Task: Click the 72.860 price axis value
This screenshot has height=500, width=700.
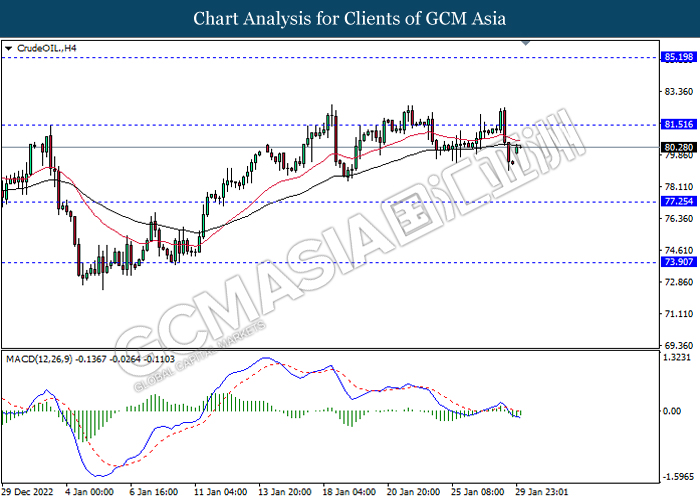Action: tap(679, 282)
